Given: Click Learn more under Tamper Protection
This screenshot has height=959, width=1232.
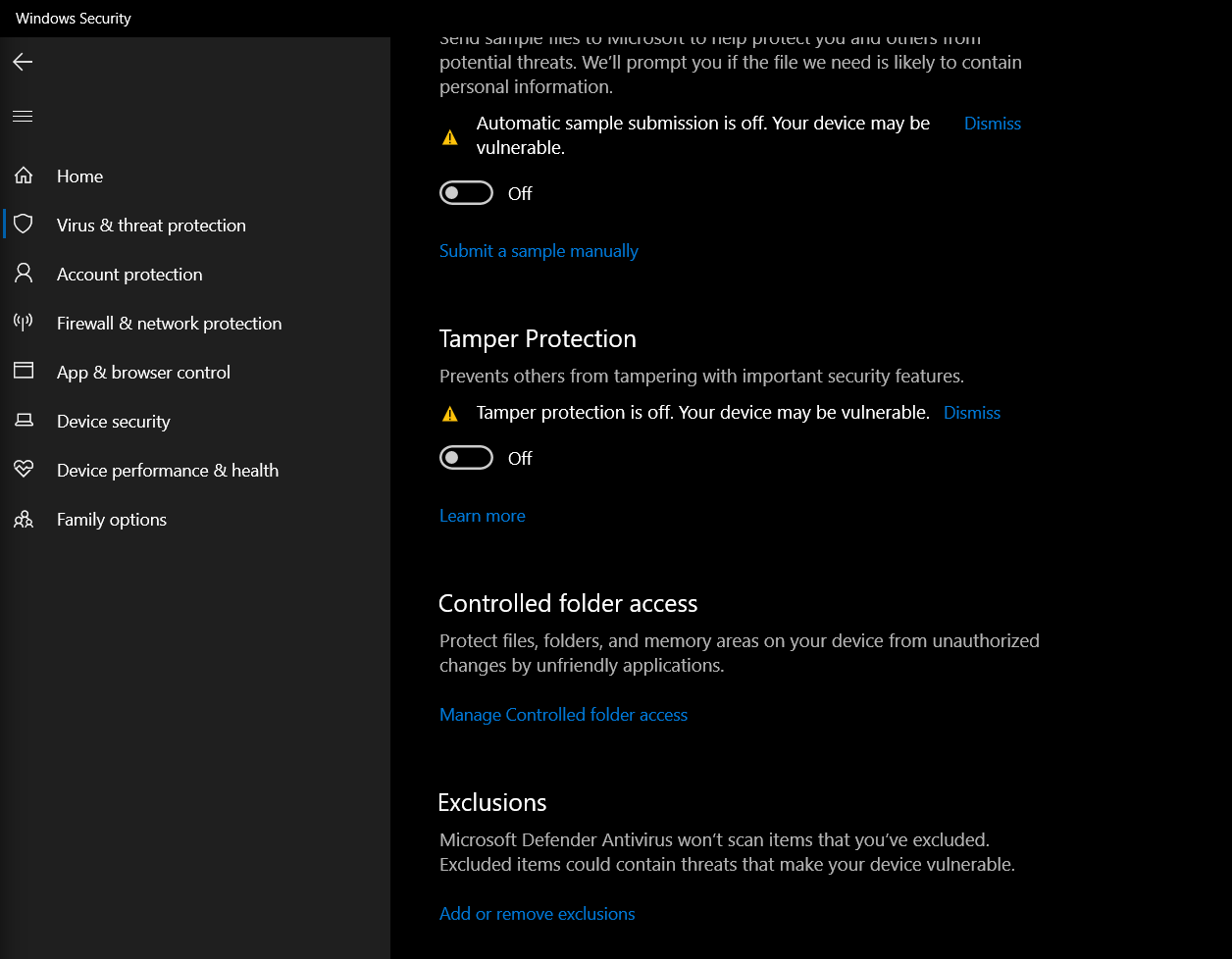Looking at the screenshot, I should coord(482,515).
